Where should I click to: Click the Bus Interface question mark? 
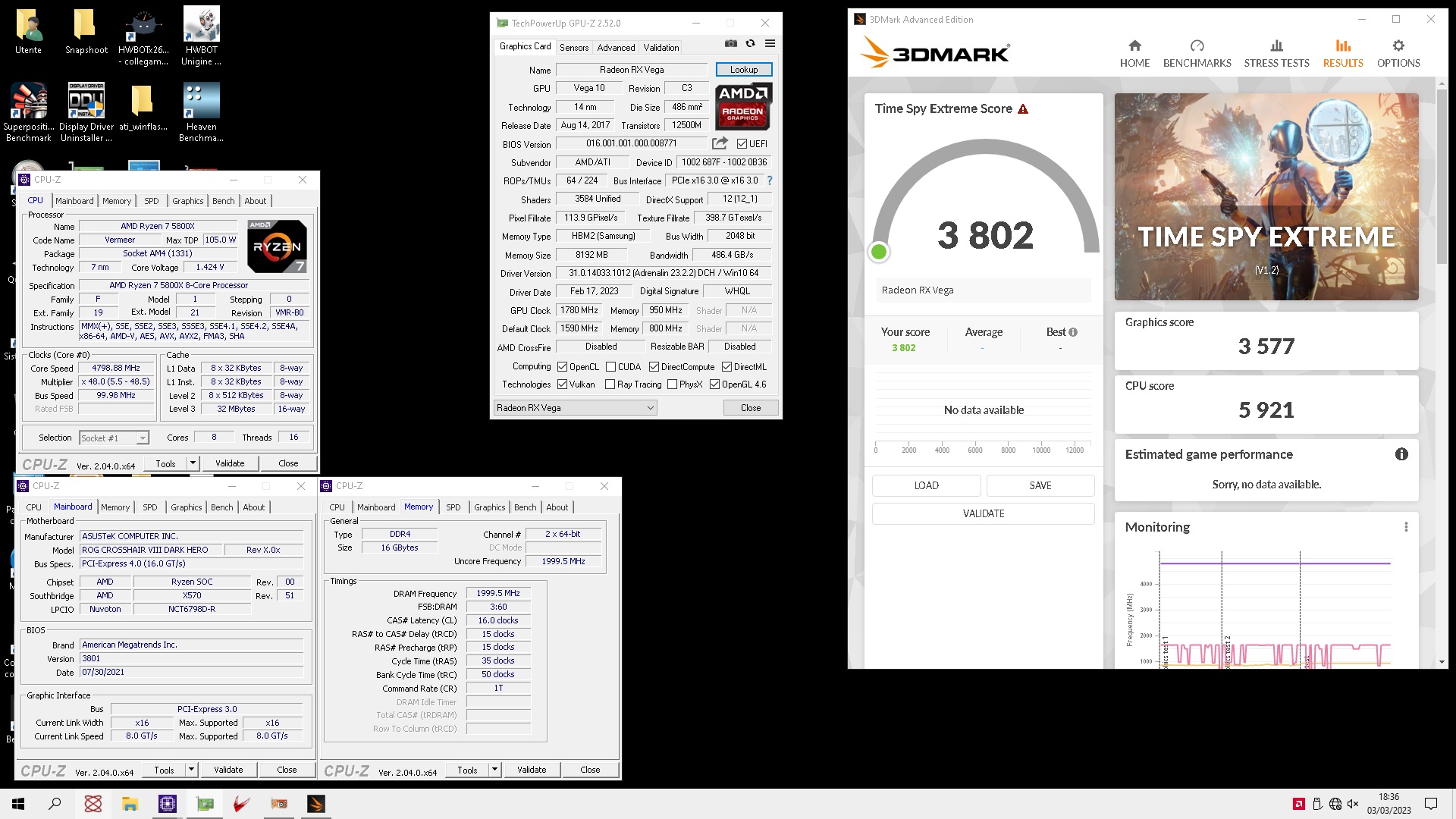[770, 180]
